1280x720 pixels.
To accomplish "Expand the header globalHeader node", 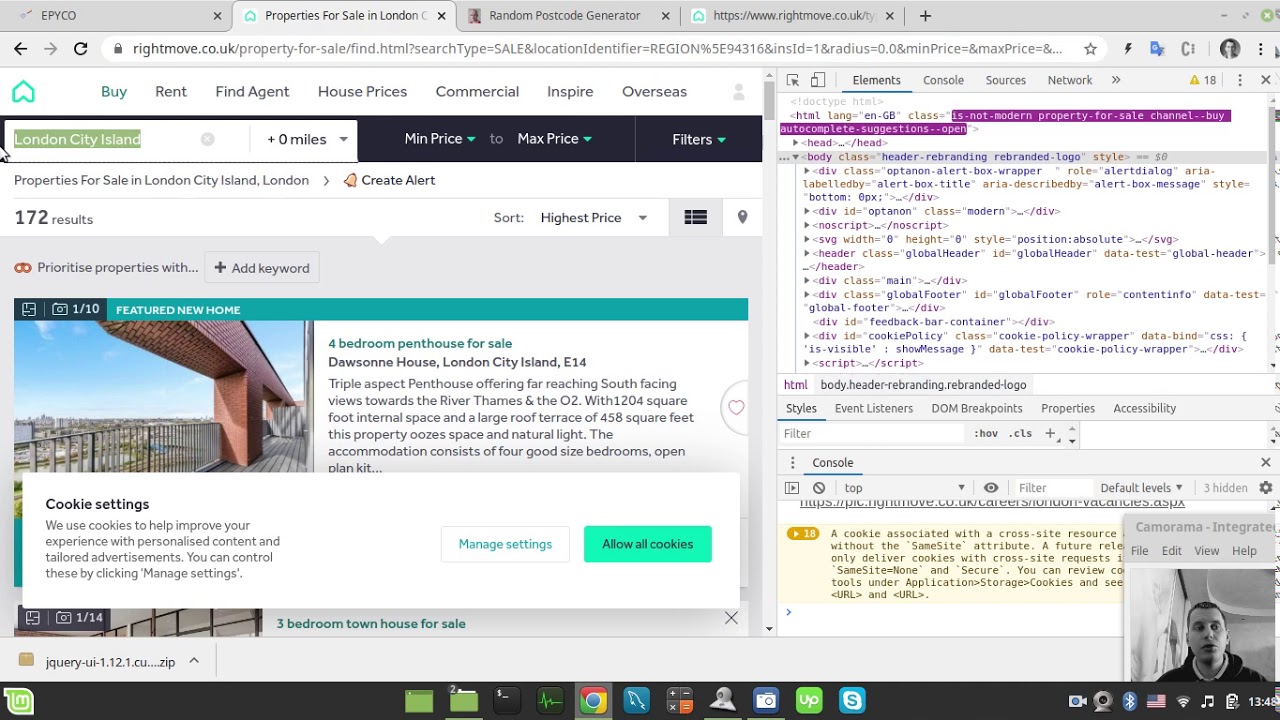I will click(x=807, y=253).
